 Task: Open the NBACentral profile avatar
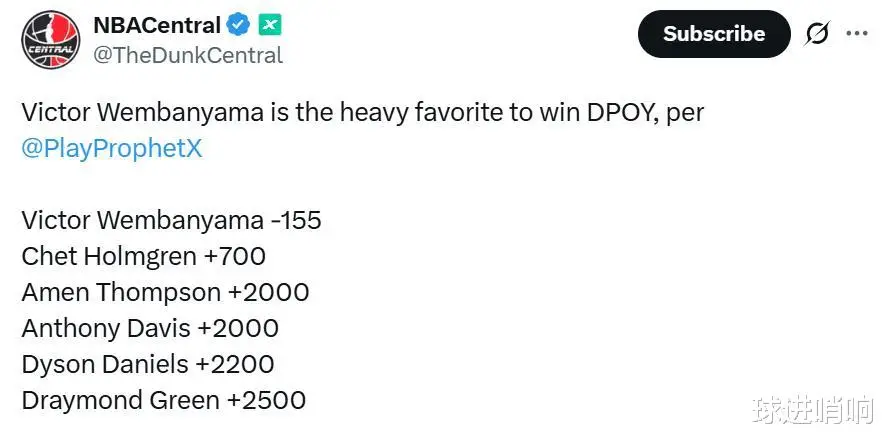pyautogui.click(x=50, y=39)
